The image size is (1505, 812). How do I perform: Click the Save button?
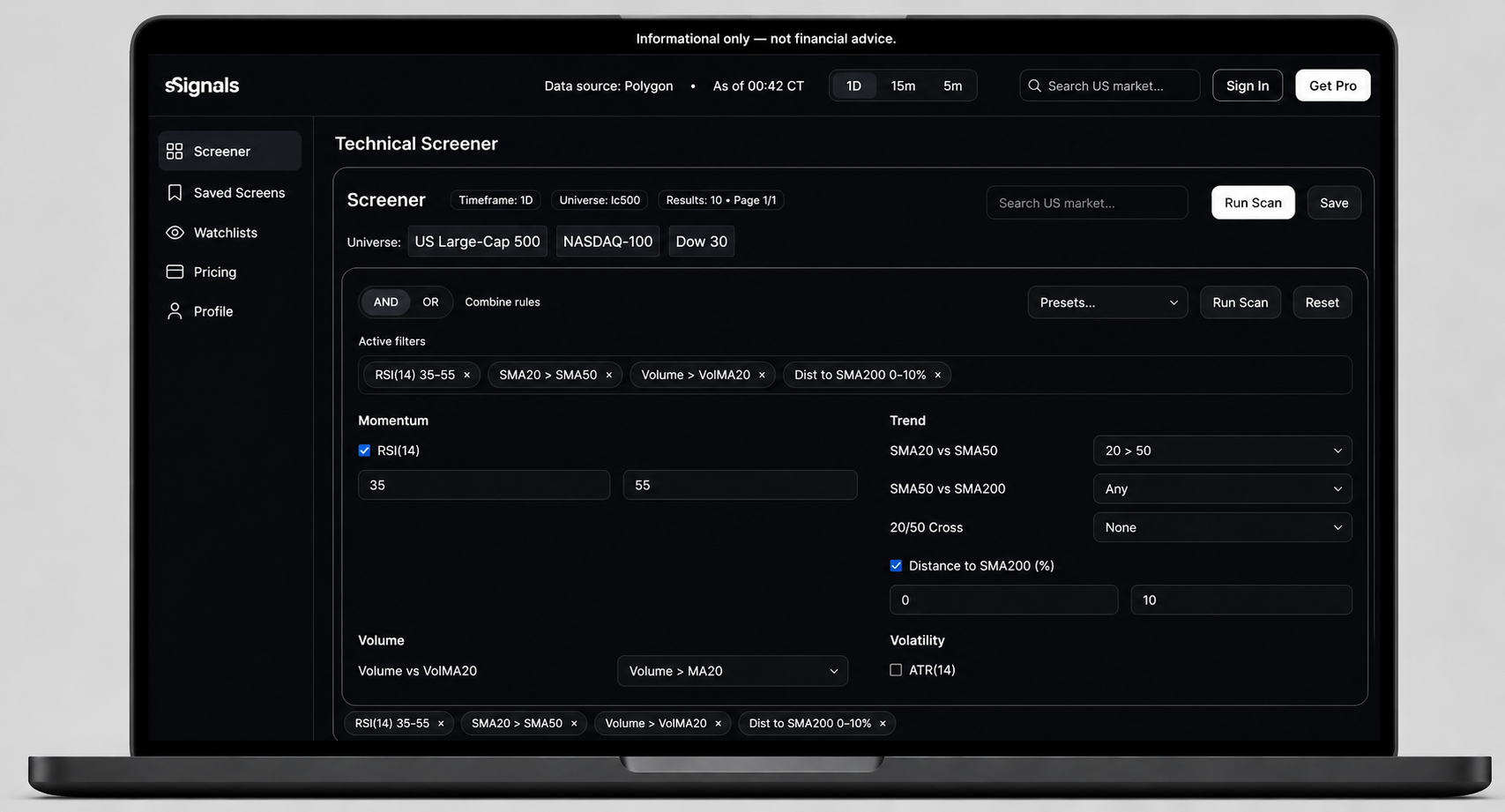[x=1333, y=203]
